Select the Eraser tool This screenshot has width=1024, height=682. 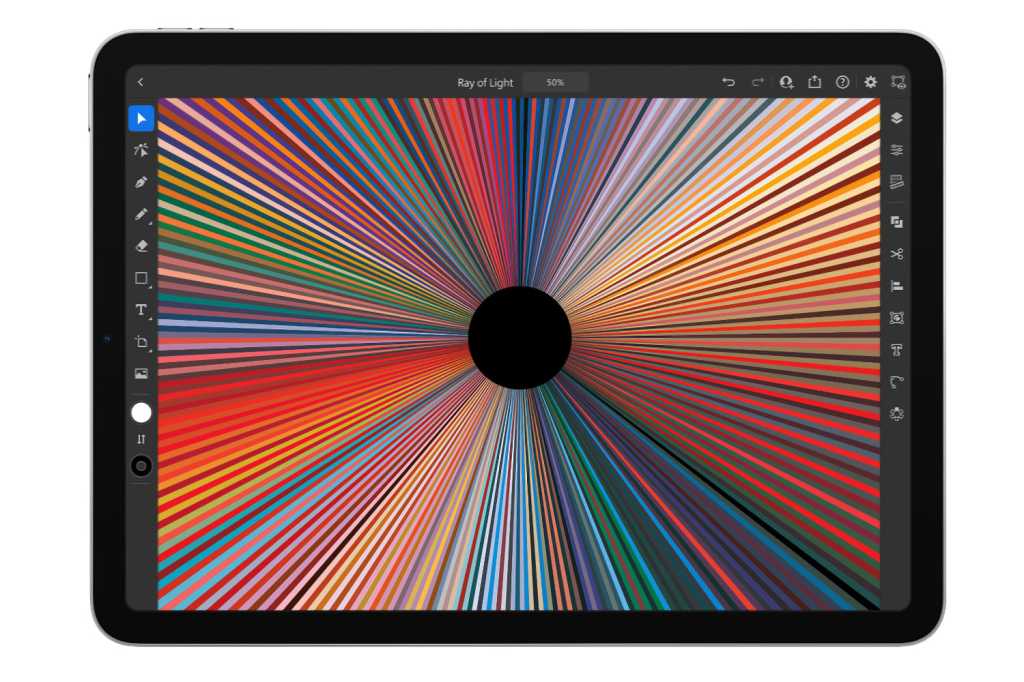(x=141, y=246)
